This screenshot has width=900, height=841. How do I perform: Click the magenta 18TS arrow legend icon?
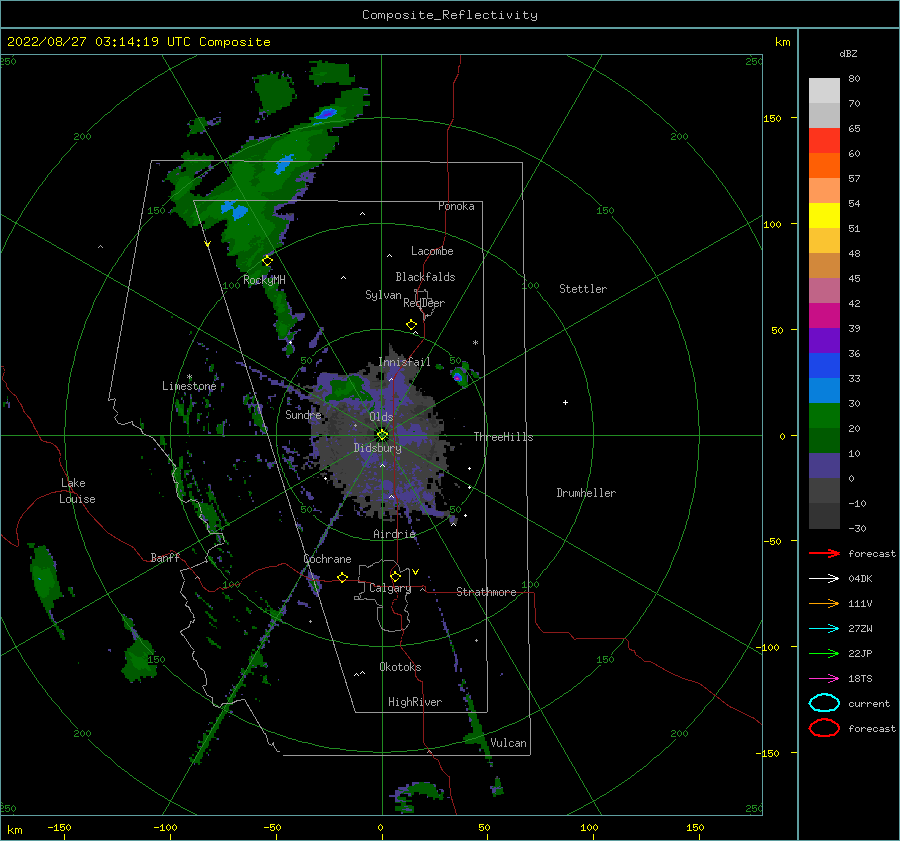824,679
